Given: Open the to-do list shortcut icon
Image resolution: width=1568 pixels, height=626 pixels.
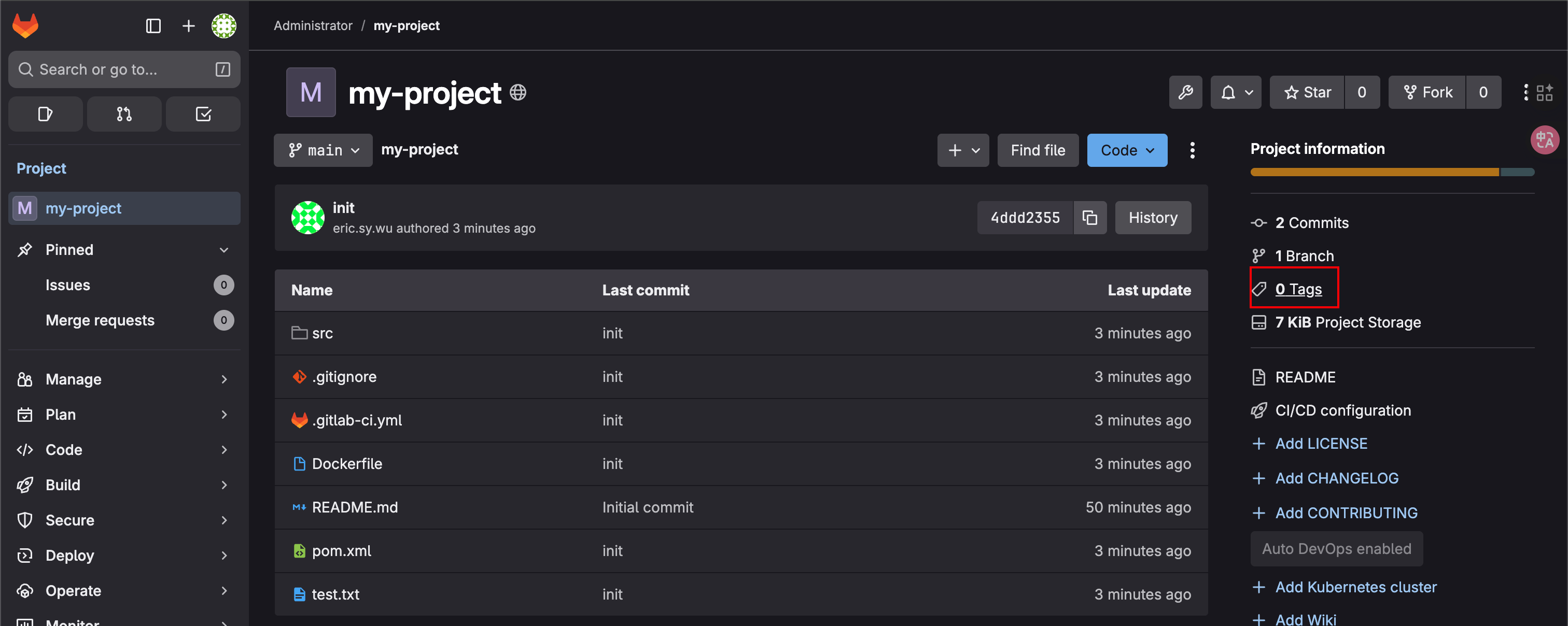Looking at the screenshot, I should pyautogui.click(x=203, y=114).
